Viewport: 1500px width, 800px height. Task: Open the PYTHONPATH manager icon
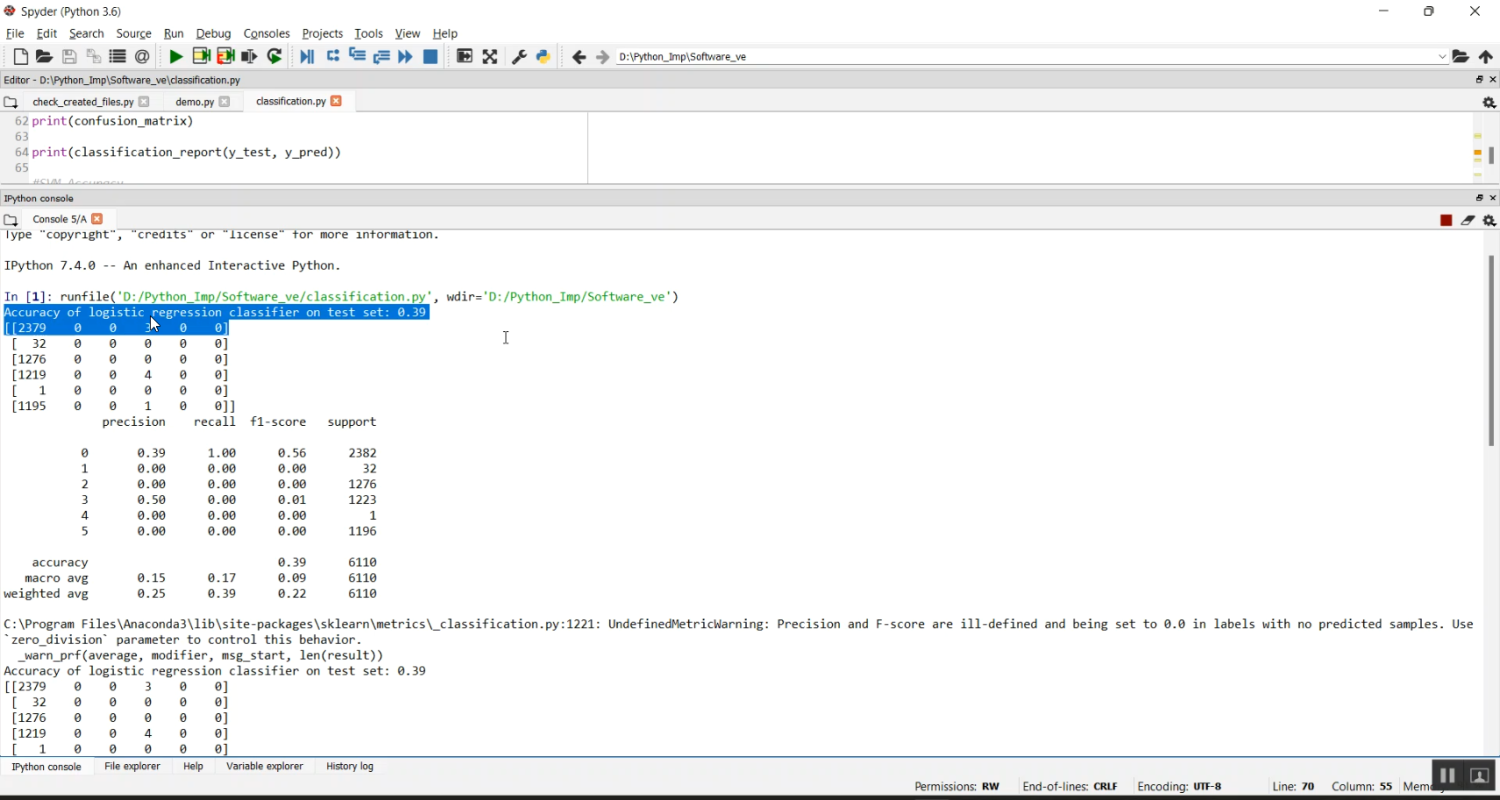(543, 57)
